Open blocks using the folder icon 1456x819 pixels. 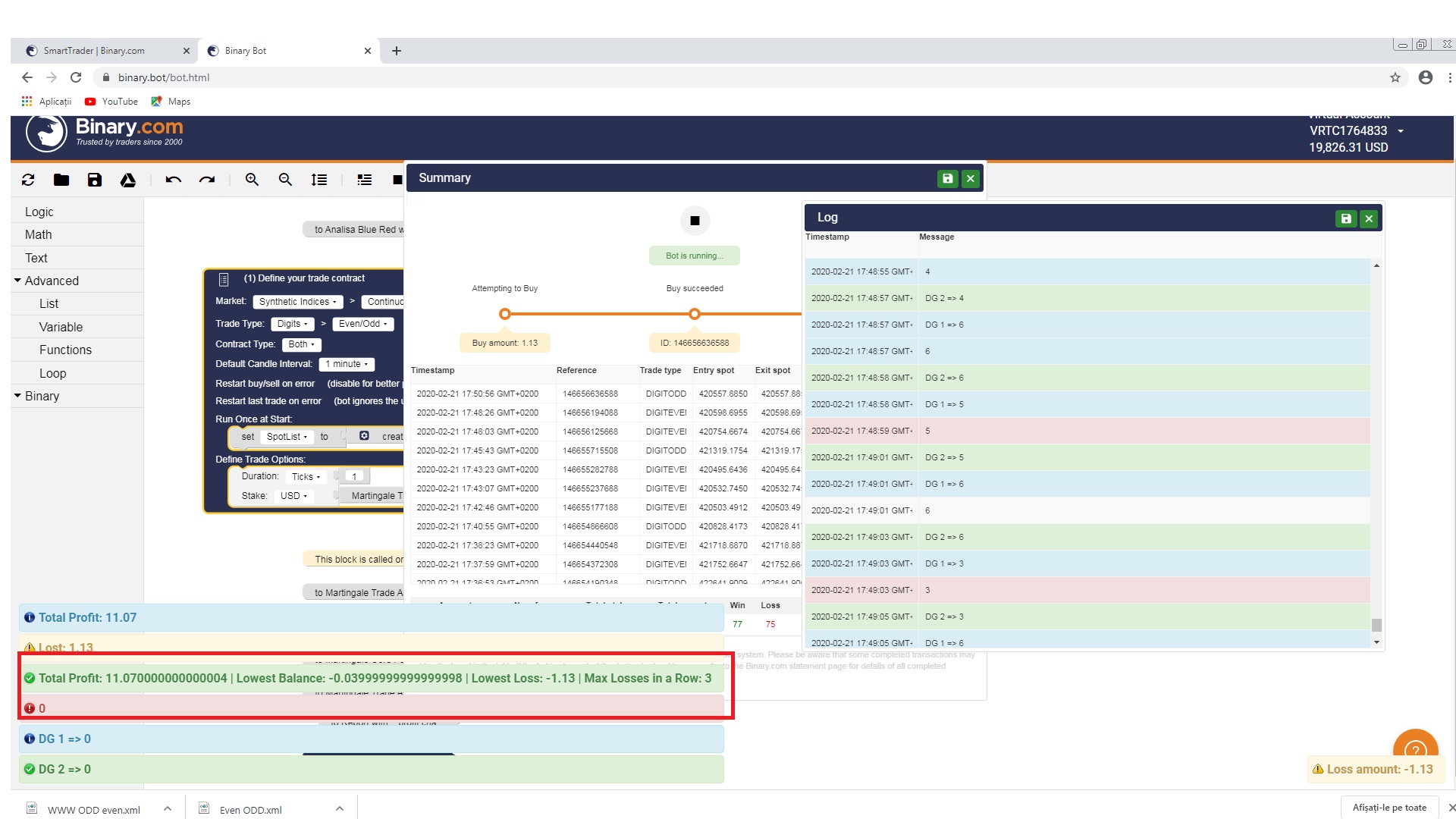(x=61, y=180)
